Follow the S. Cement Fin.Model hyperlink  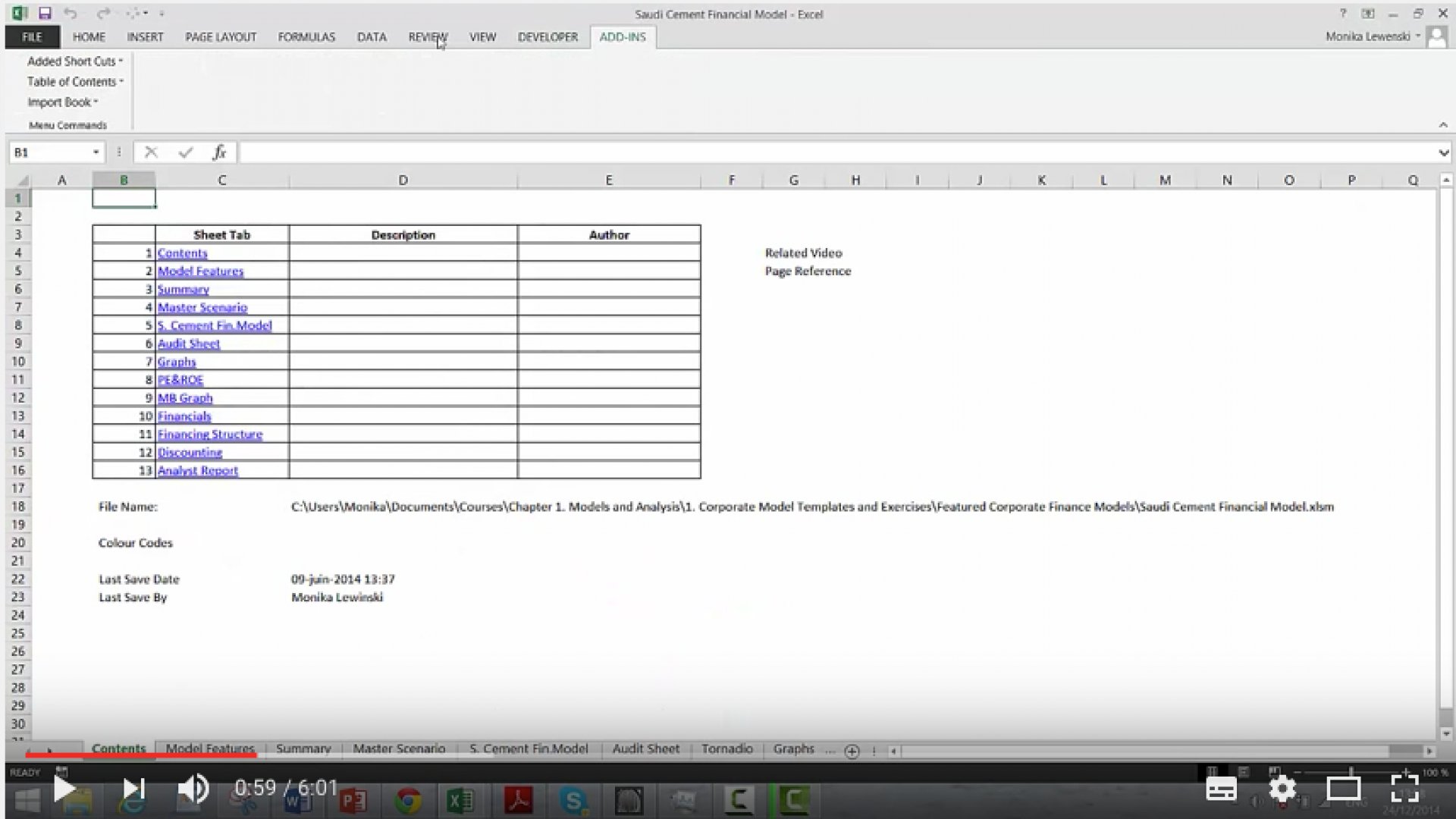(x=215, y=326)
